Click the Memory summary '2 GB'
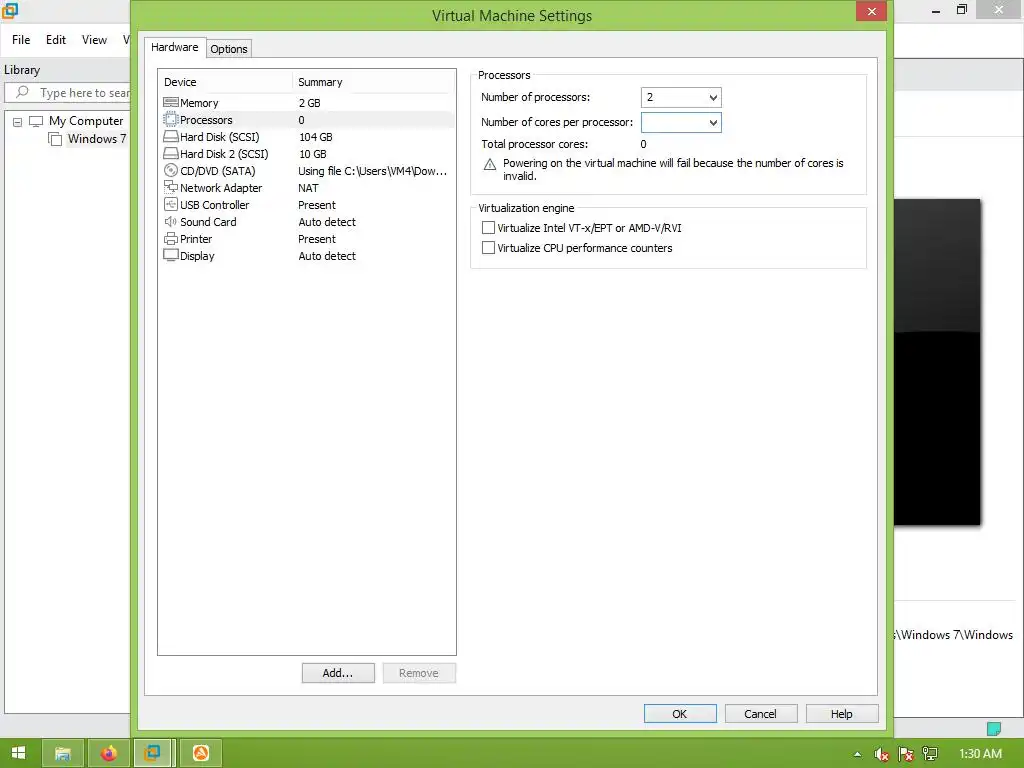 310,103
